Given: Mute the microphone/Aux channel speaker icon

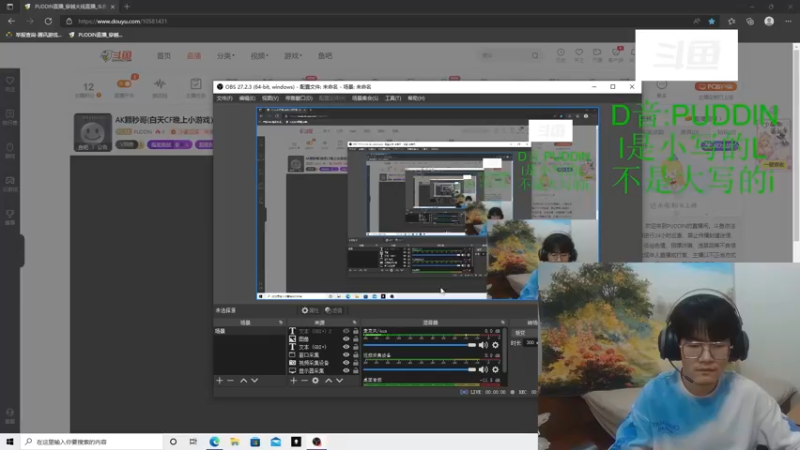Looking at the screenshot, I should (x=483, y=345).
